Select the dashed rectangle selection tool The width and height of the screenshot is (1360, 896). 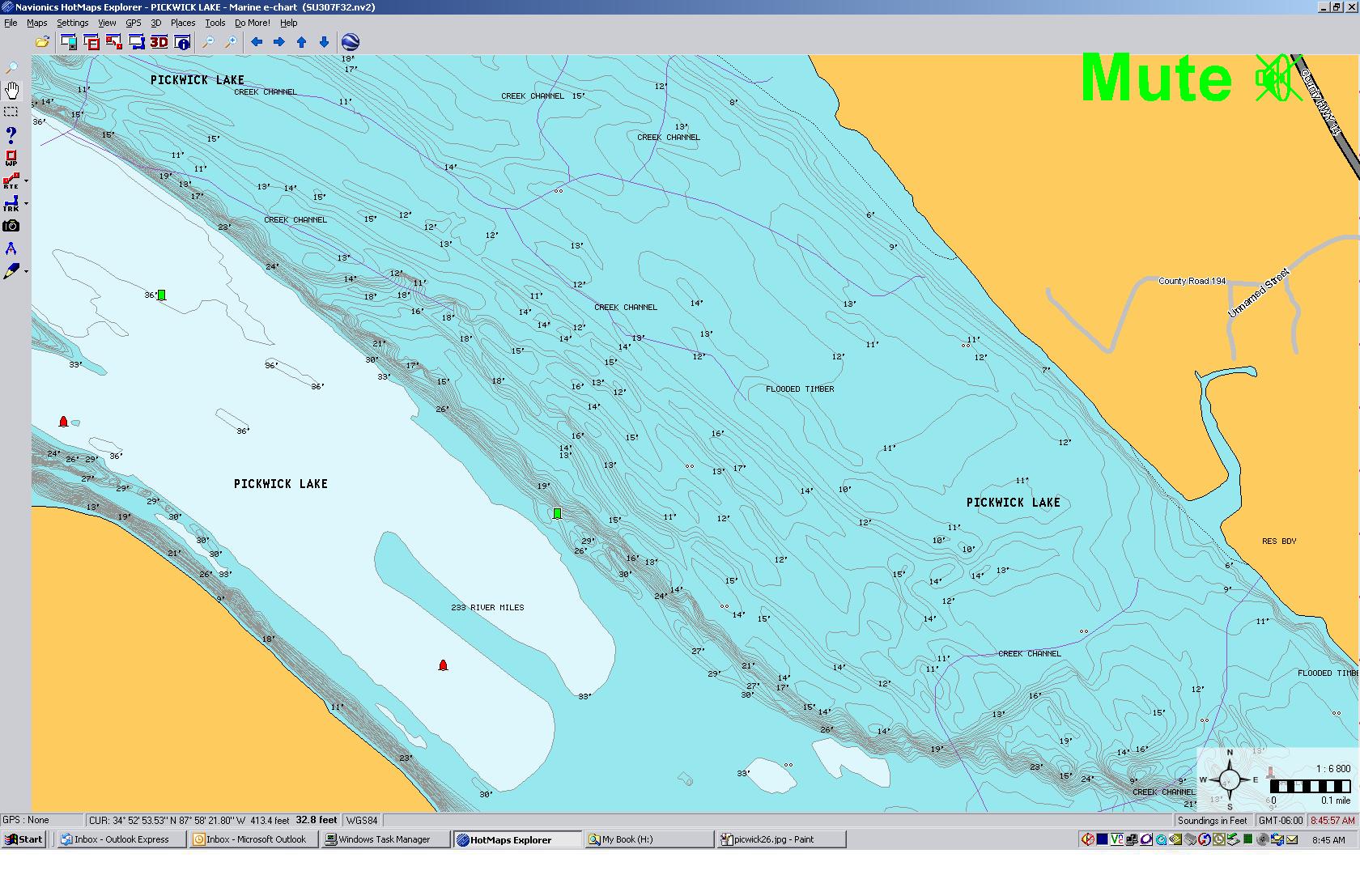(x=11, y=112)
